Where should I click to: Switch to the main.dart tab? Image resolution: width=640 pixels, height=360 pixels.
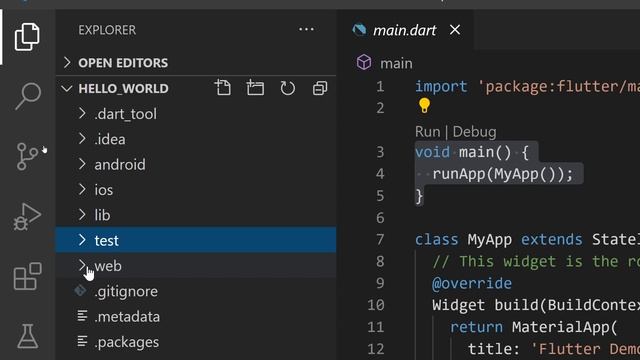pyautogui.click(x=404, y=30)
